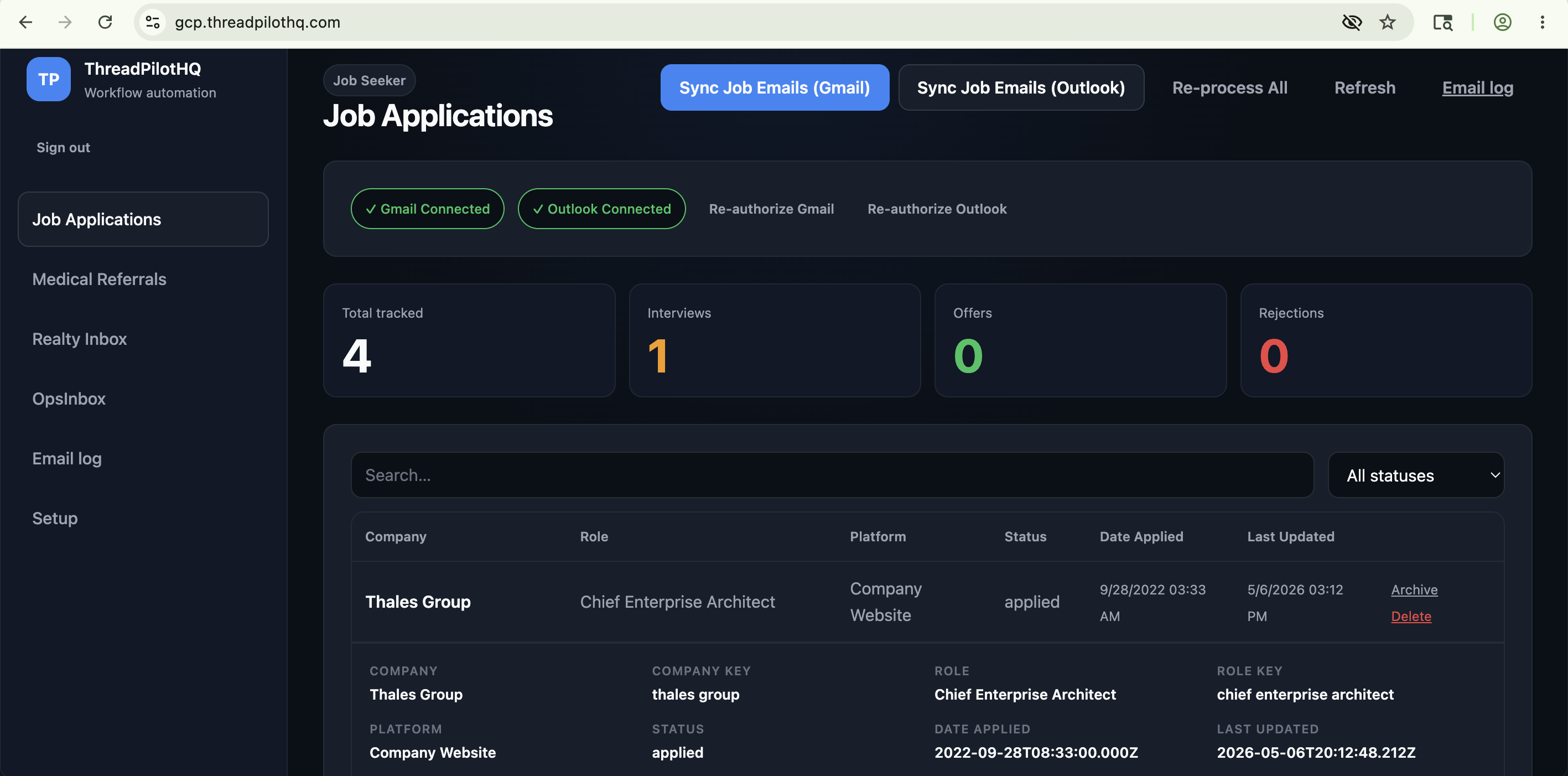Open Chrome three-dot menu
This screenshot has width=1568, height=776.
point(1543,23)
